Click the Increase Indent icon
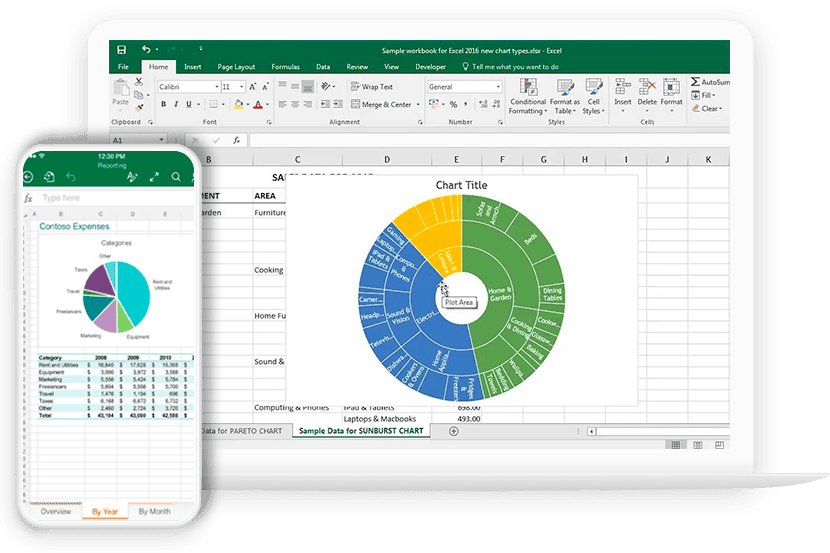Screen dimensions: 830x553 coord(338,104)
